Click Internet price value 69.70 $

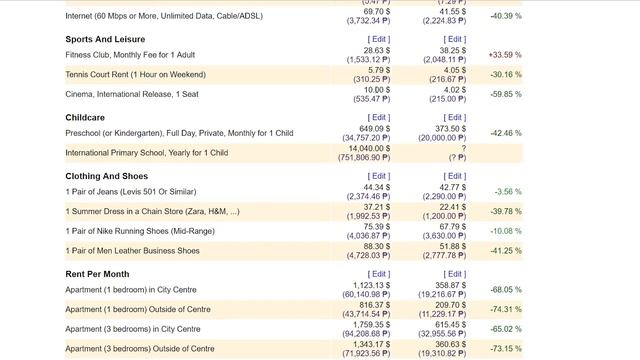(377, 12)
